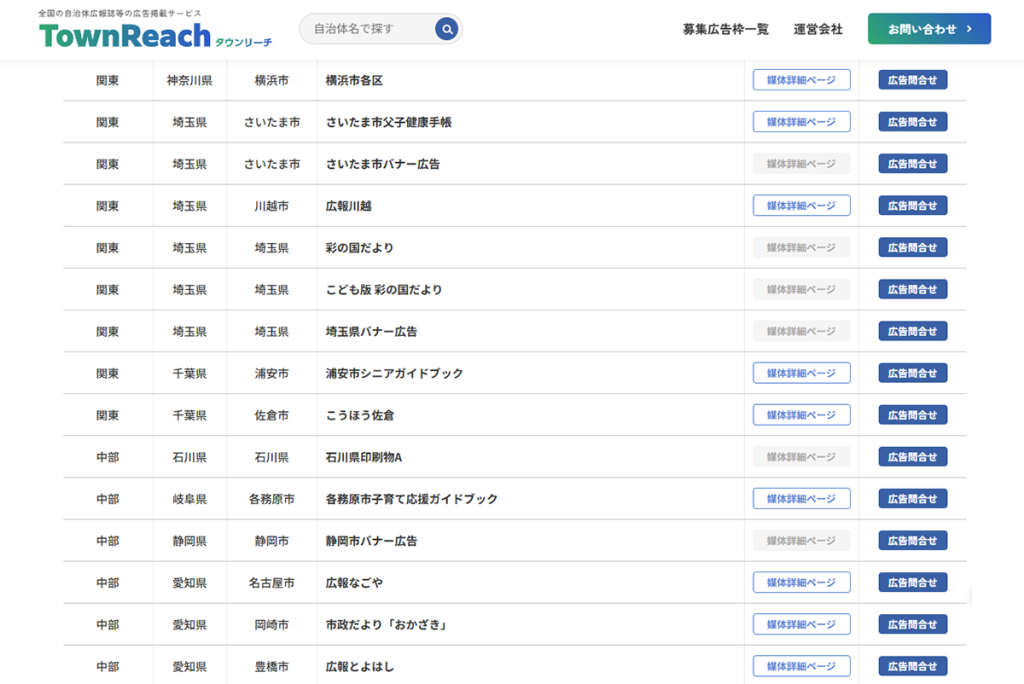Click the 佐倉市 city cell
The image size is (1024, 684).
click(x=272, y=415)
